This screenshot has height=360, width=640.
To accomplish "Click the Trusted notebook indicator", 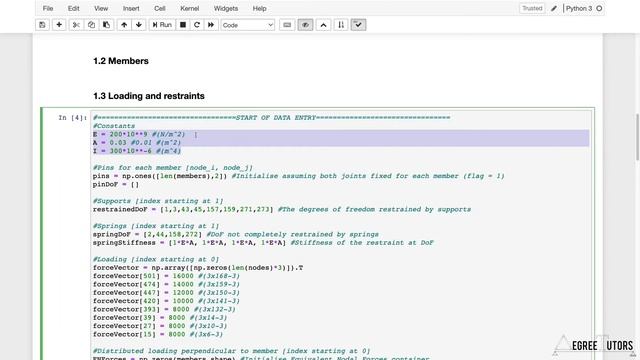I will (x=532, y=8).
